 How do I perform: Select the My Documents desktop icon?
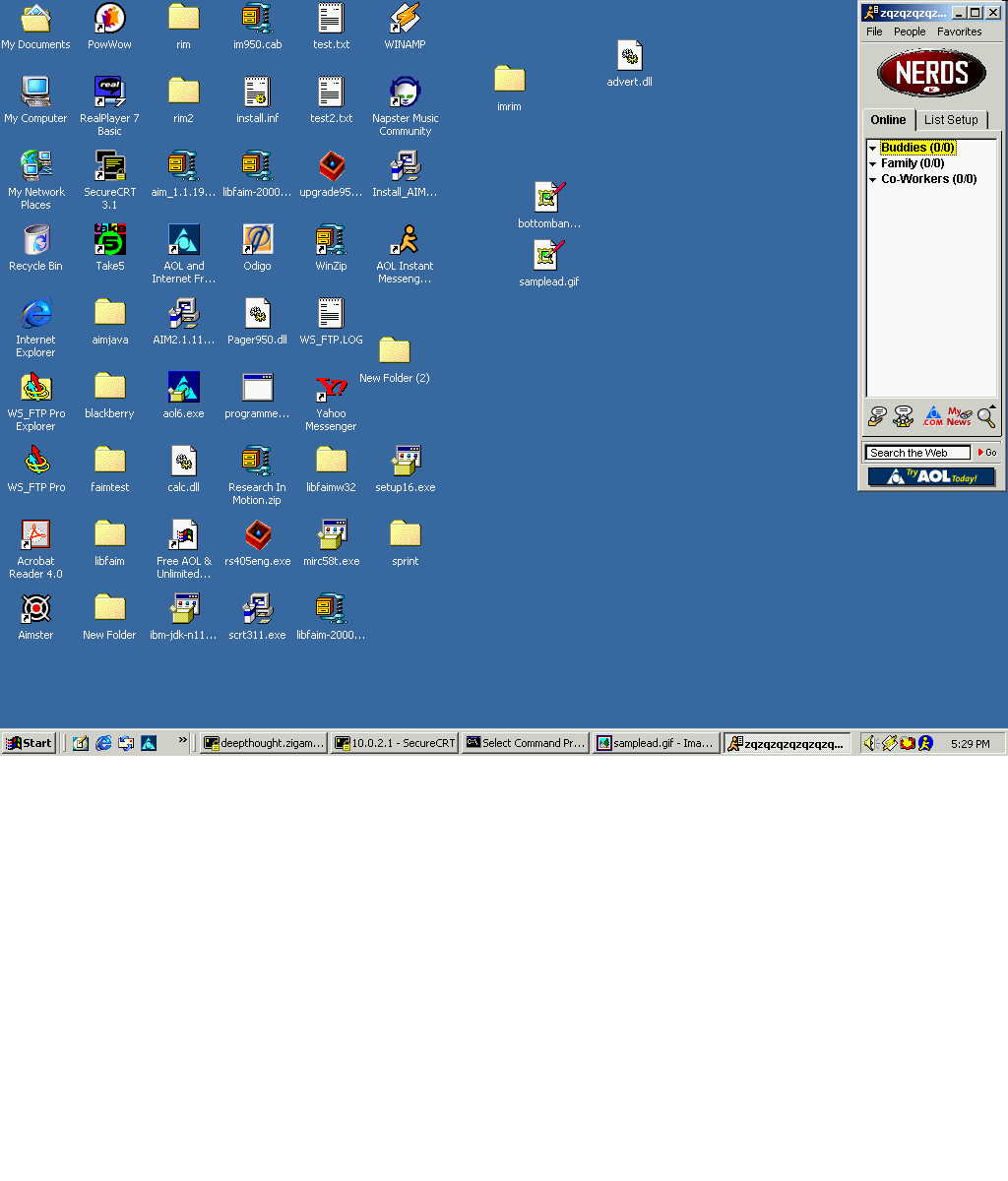click(x=35, y=27)
